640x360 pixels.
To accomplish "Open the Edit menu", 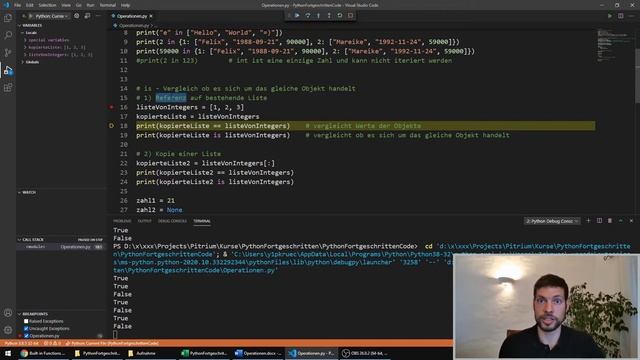I will click(30, 5).
